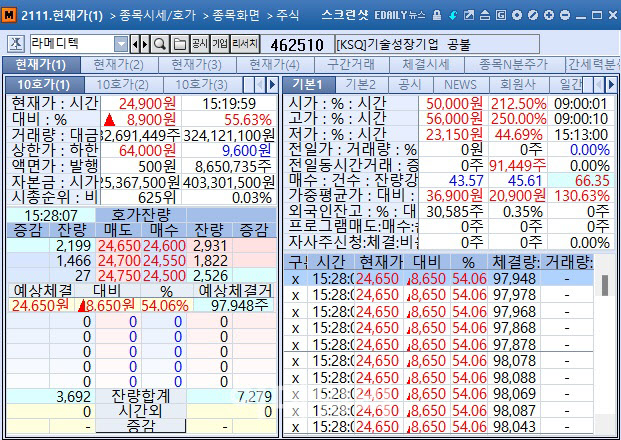The image size is (621, 440).
Task: Click 주식 breadcrumb in title bar
Action: [288, 15]
